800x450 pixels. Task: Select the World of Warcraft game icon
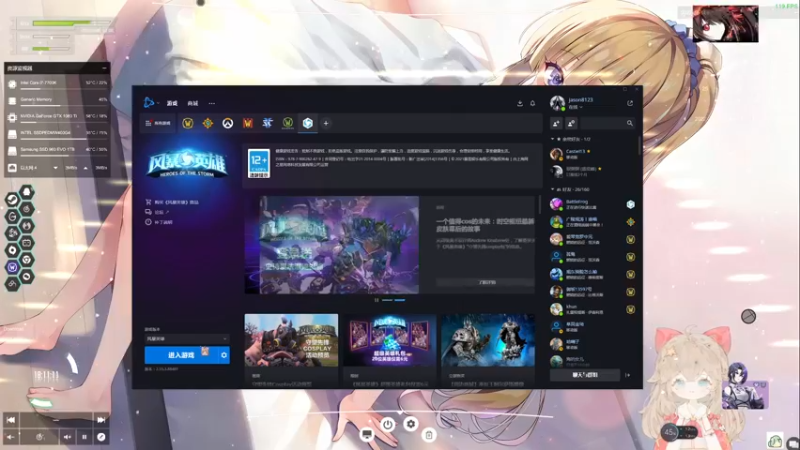click(188, 123)
